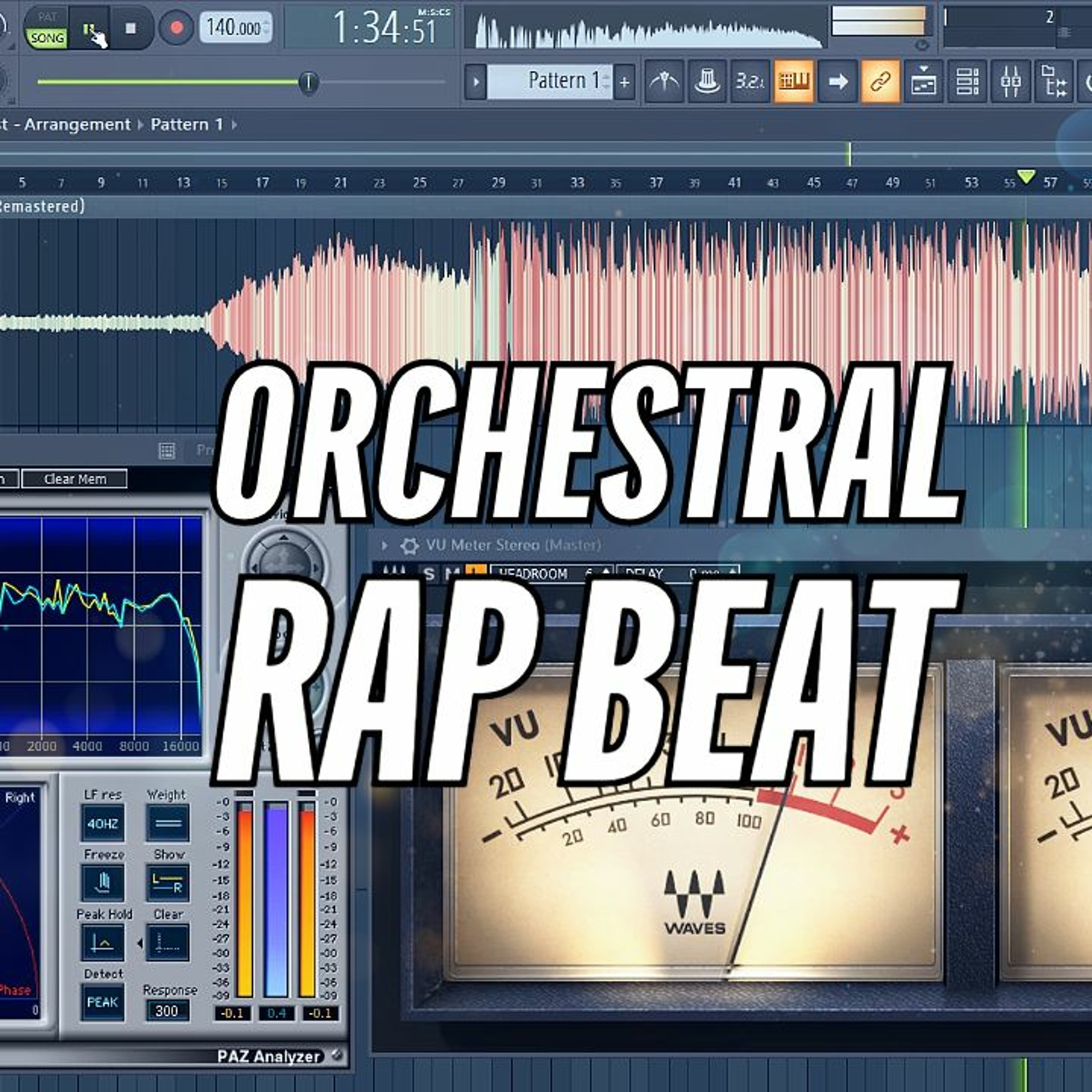This screenshot has width=1092, height=1092.
Task: Toggle the 3.2.1 countdown icon
Action: pos(749,82)
